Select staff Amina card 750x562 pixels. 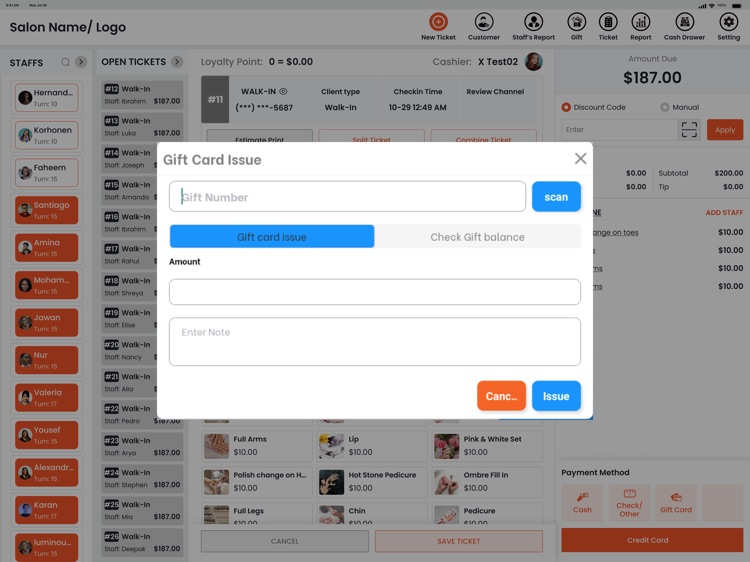(46, 248)
